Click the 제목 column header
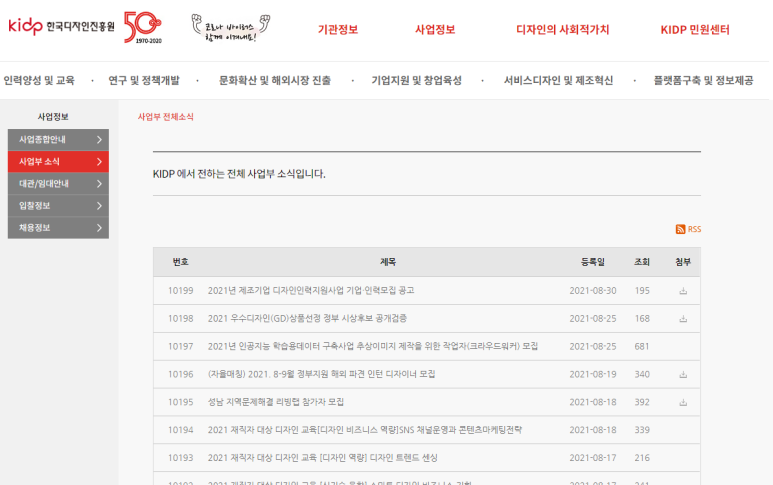Screen dimensions: 773x485 tap(388, 262)
